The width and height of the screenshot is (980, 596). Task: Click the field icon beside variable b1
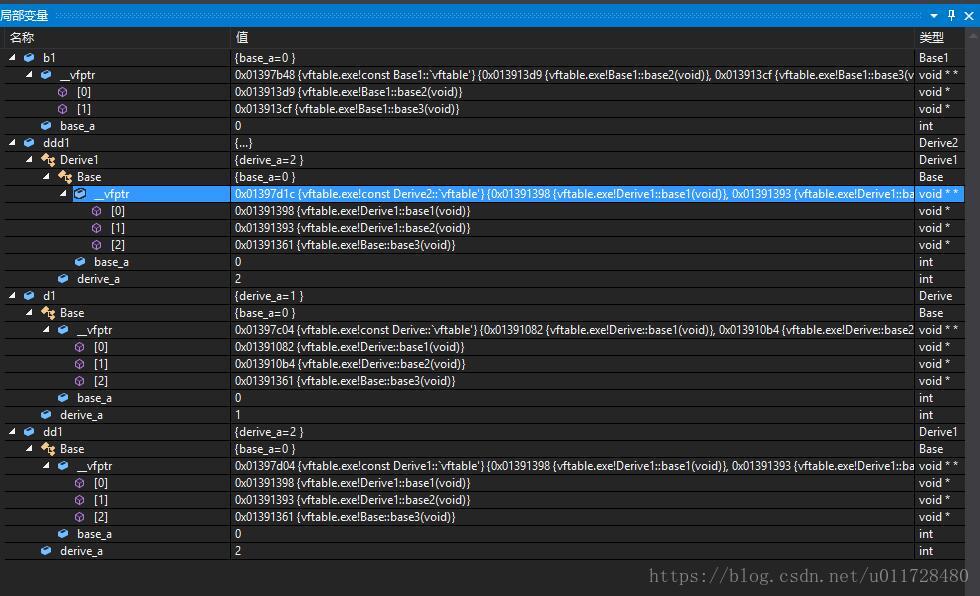click(x=30, y=57)
